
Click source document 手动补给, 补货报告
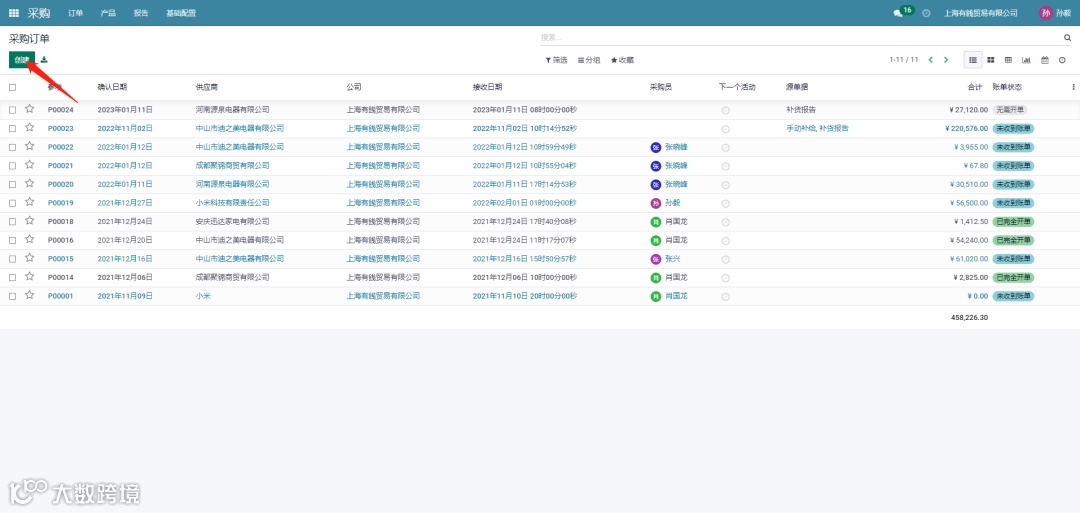point(818,129)
